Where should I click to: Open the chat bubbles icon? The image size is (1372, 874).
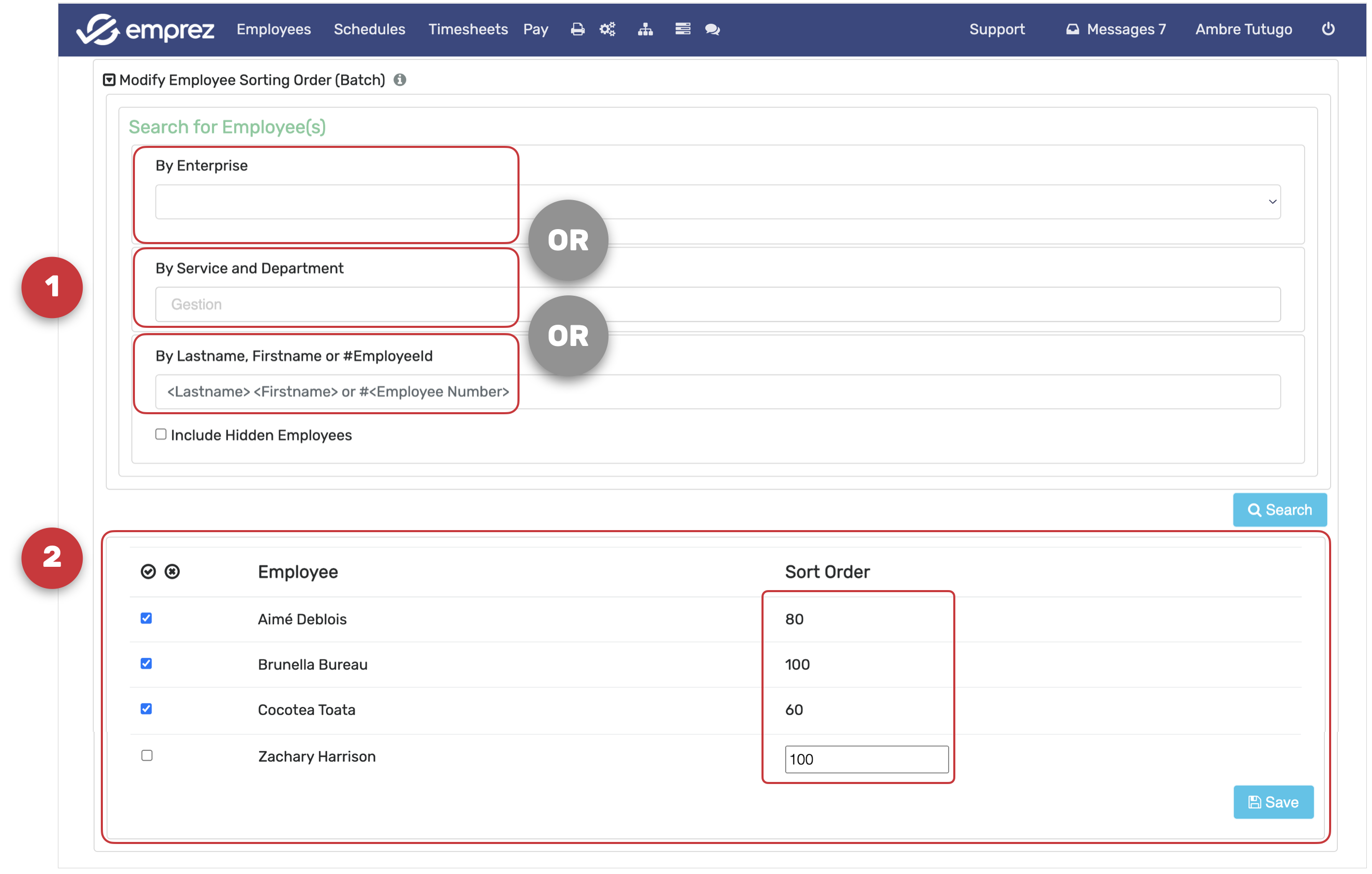[x=712, y=29]
